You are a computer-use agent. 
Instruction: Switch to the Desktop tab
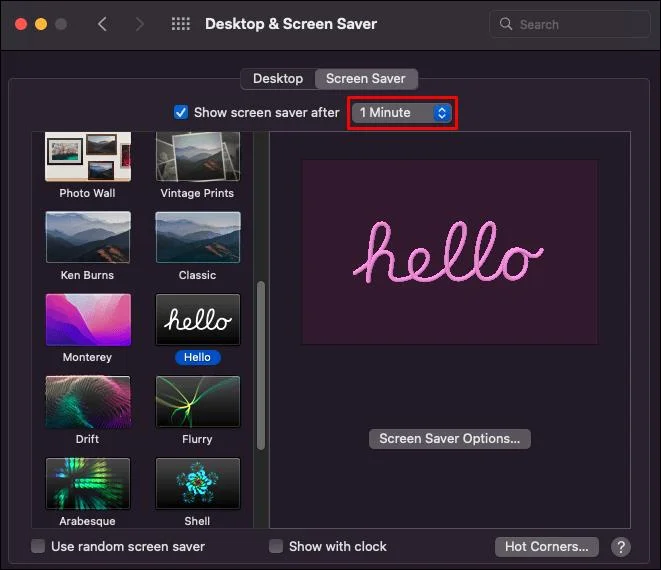tap(278, 79)
